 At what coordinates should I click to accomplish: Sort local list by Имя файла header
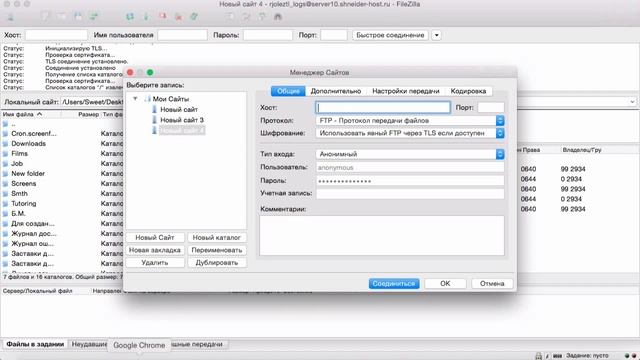click(x=31, y=114)
